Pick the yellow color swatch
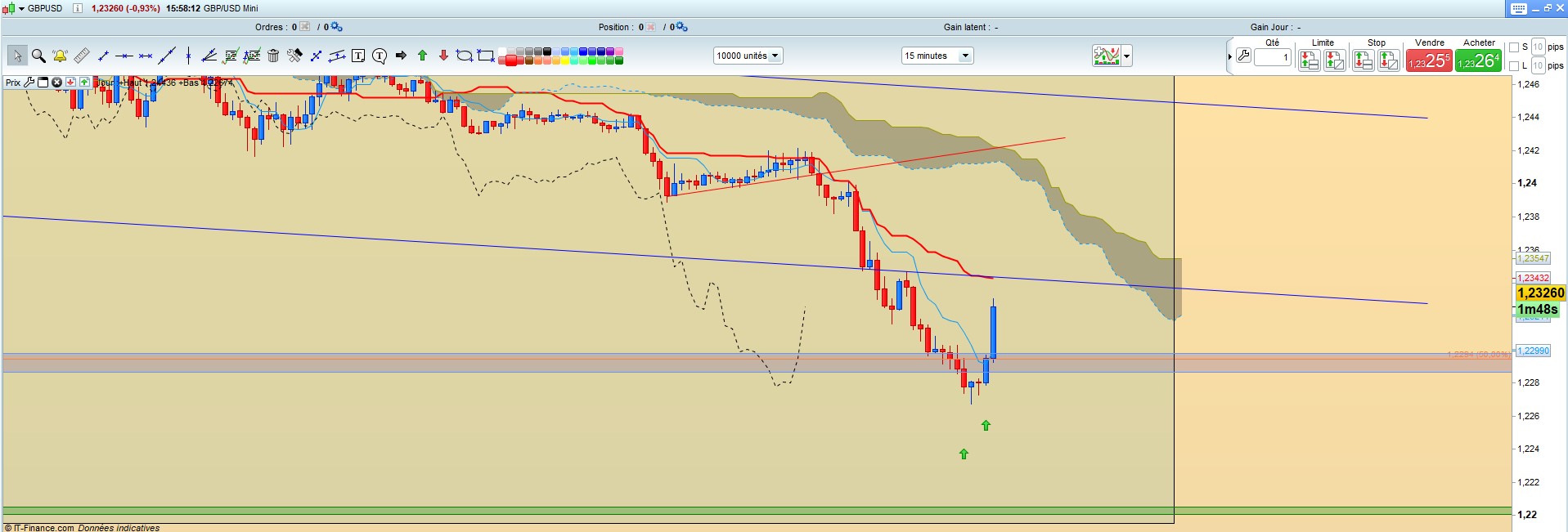 564,60
